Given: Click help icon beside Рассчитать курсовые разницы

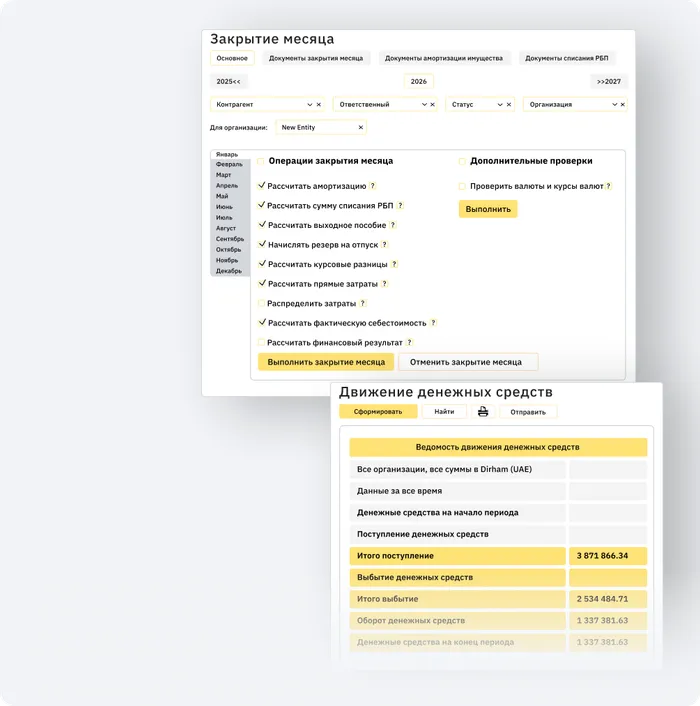Looking at the screenshot, I should 395,264.
